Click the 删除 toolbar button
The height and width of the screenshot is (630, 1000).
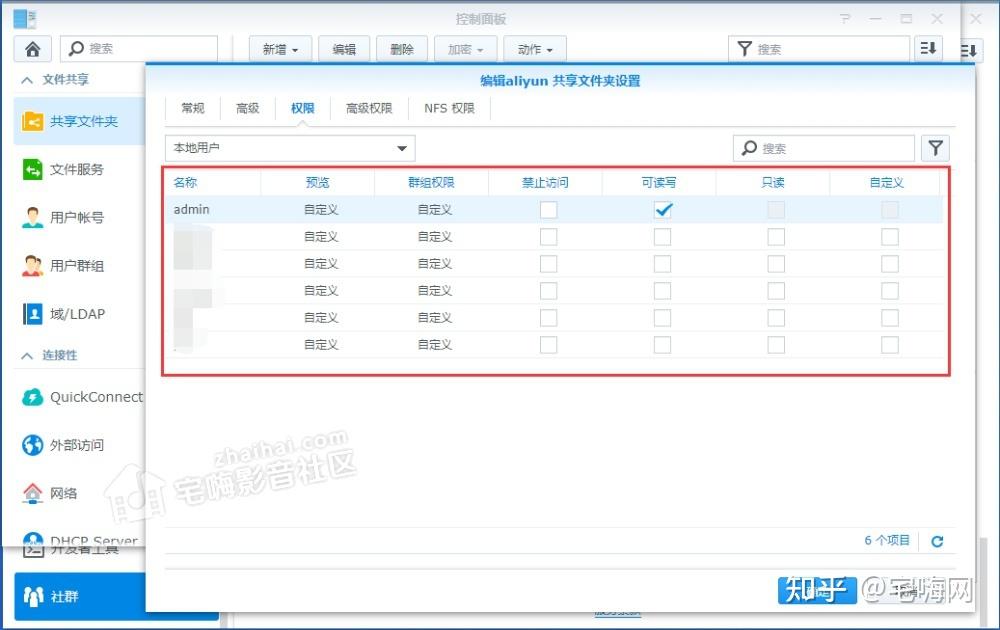(x=402, y=48)
